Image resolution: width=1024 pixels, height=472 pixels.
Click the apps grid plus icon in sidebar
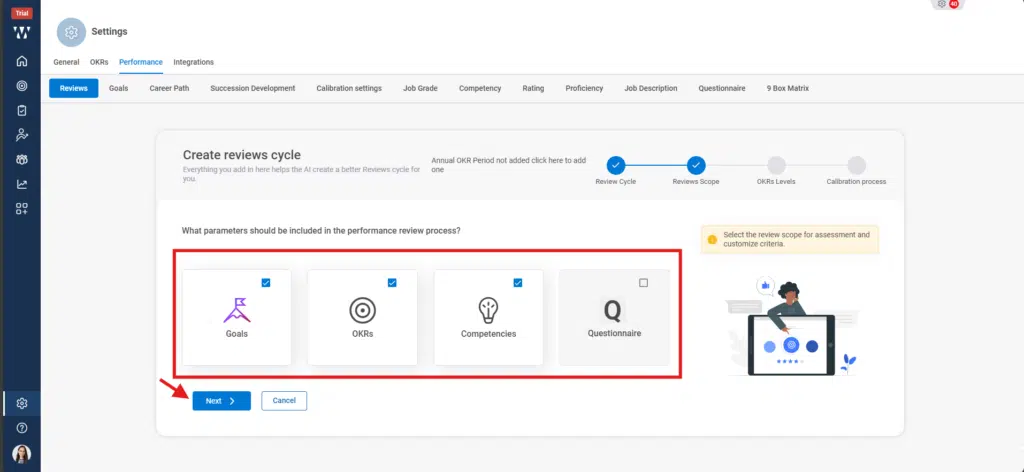tap(21, 208)
